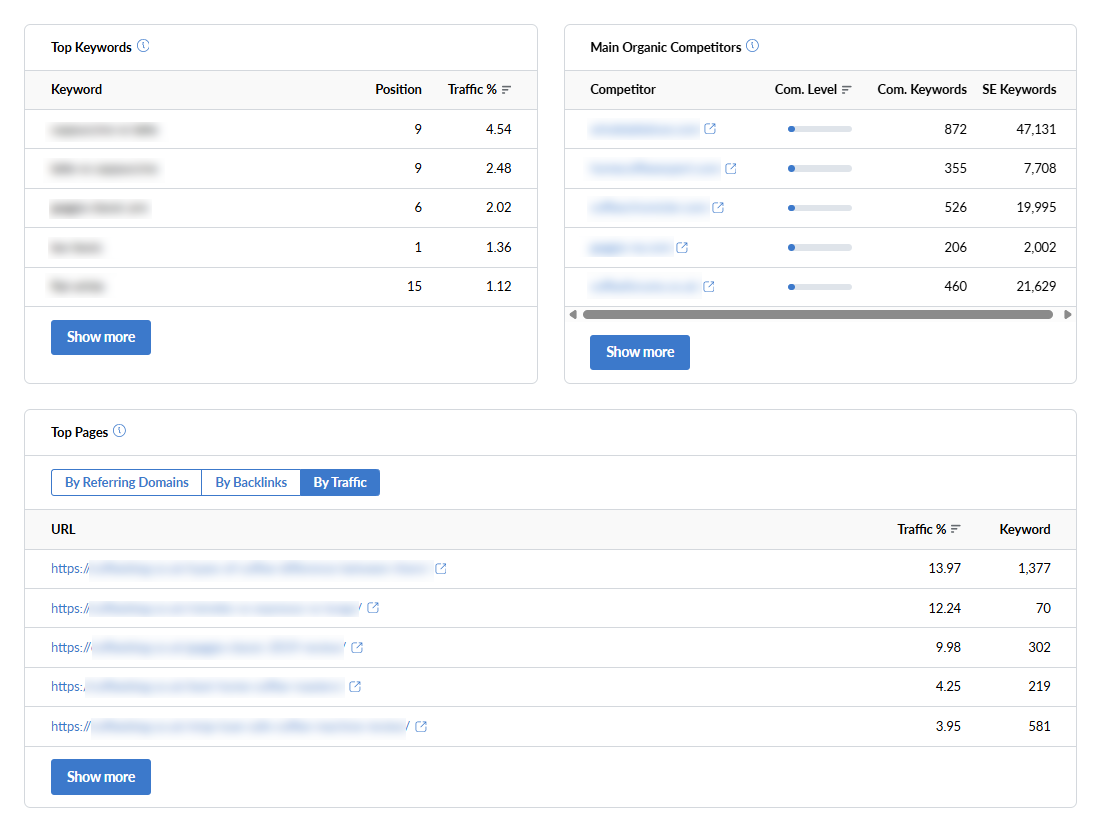Select the By Traffic tab
The height and width of the screenshot is (832, 1101).
[x=340, y=482]
